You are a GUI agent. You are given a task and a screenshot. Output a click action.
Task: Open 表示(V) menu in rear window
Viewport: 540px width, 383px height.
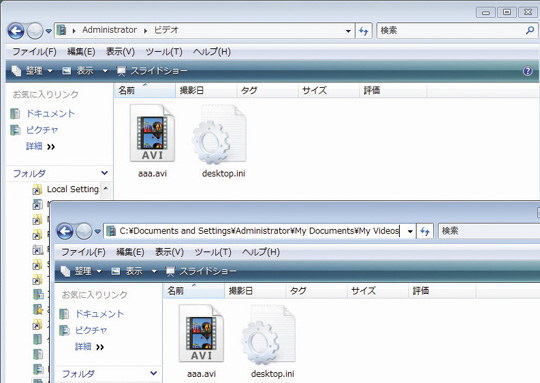tap(120, 52)
